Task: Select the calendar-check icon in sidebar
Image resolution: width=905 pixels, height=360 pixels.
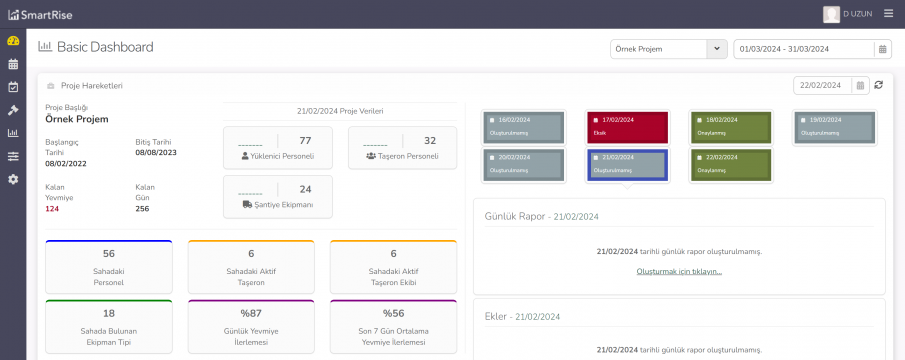Action: tap(13, 87)
